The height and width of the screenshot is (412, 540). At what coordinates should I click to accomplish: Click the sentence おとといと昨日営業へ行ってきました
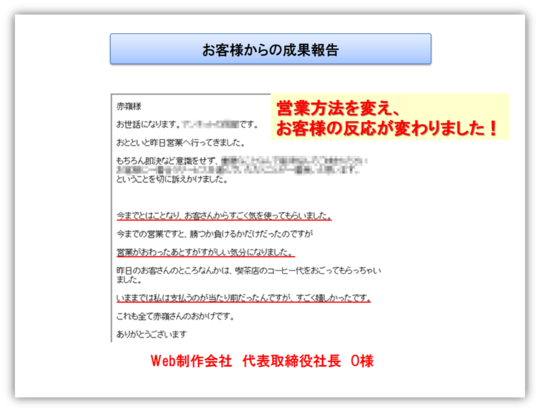(x=181, y=142)
